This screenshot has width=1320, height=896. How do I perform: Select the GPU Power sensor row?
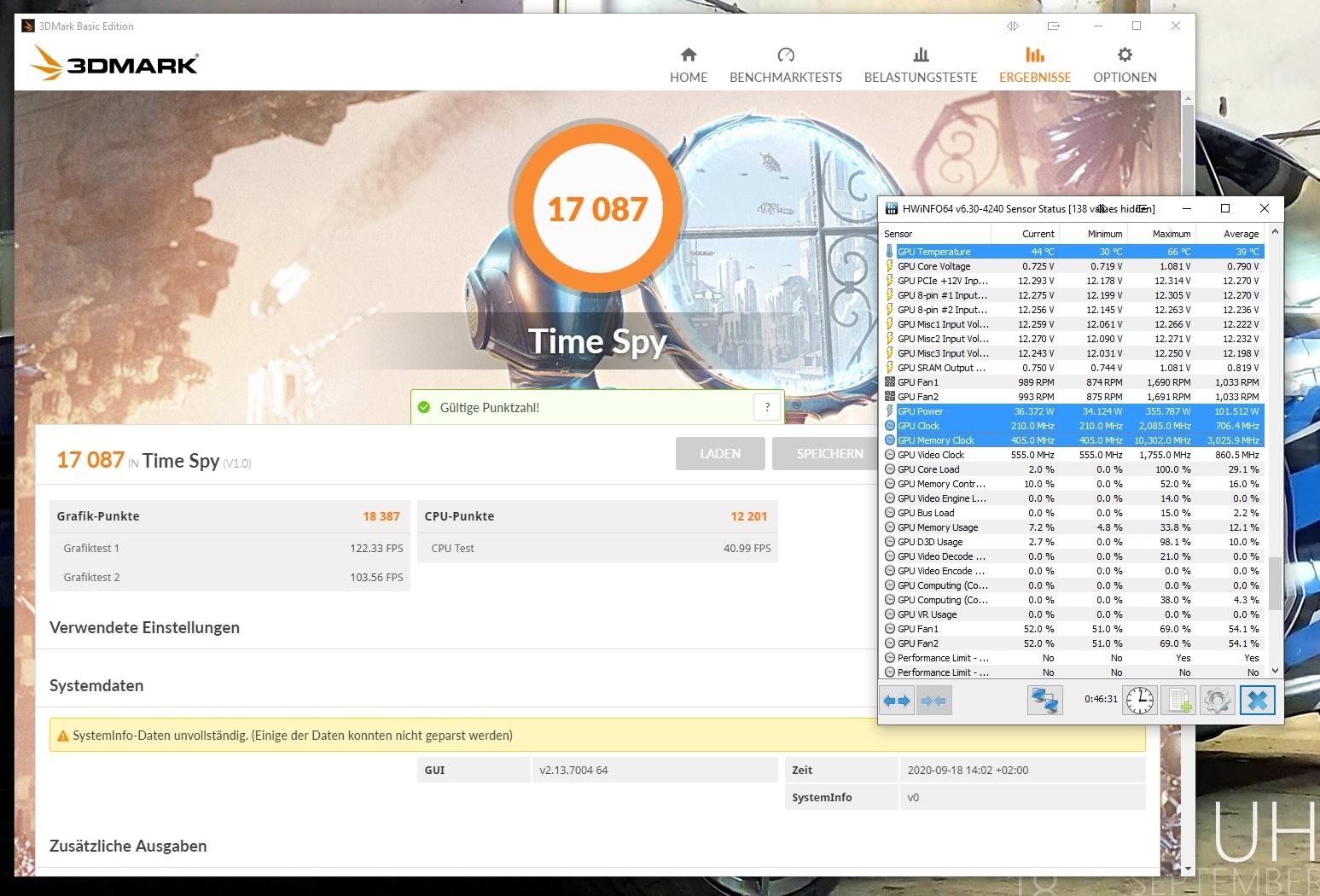pyautogui.click(x=1073, y=411)
